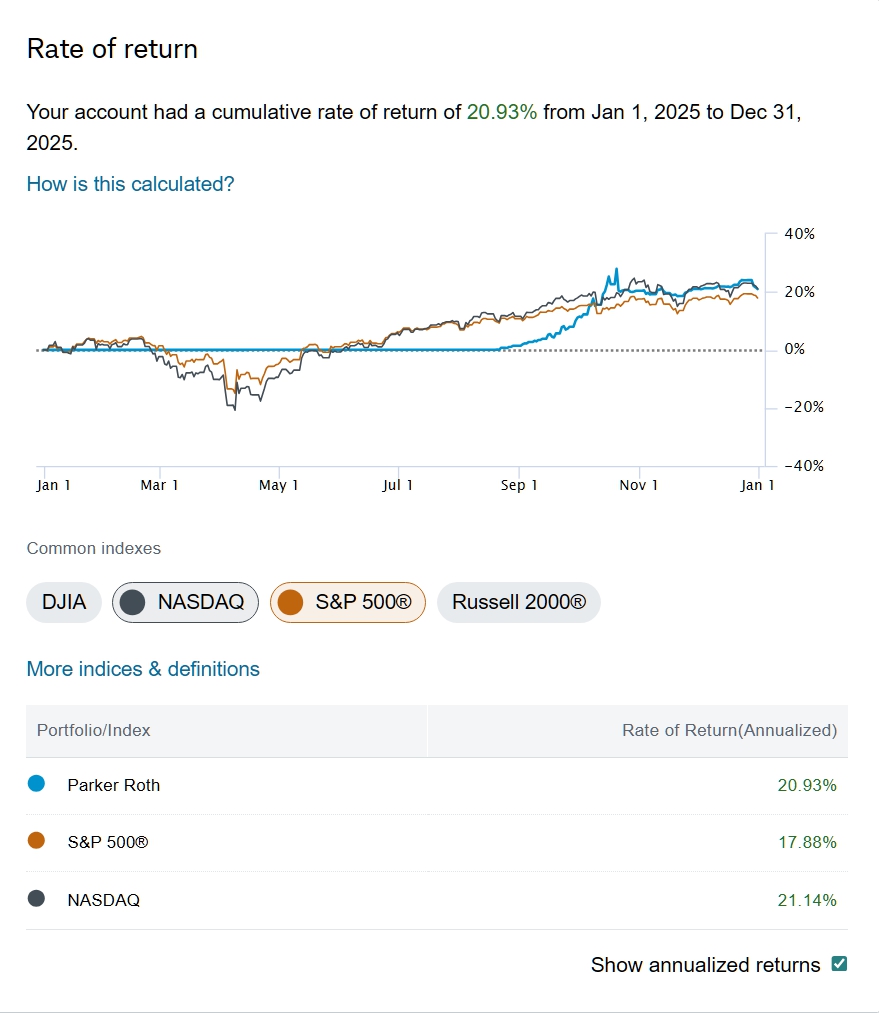Click Rate of Return(Annualized) column header

[x=729, y=730]
